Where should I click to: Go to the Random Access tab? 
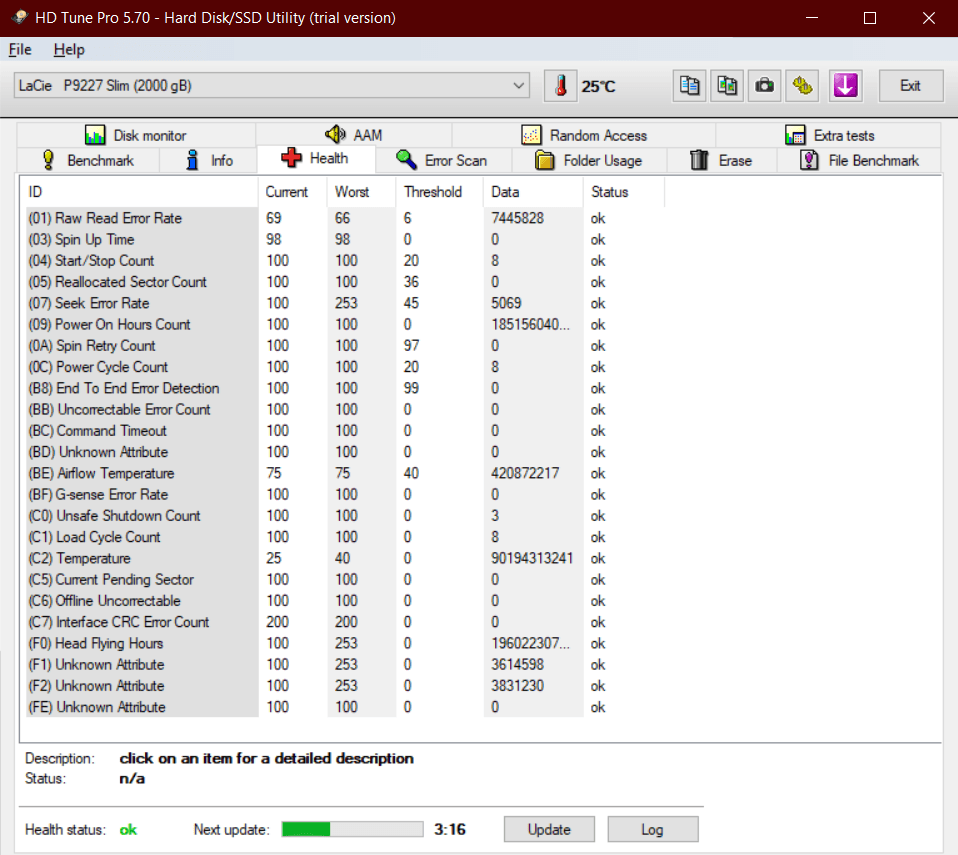pos(583,135)
